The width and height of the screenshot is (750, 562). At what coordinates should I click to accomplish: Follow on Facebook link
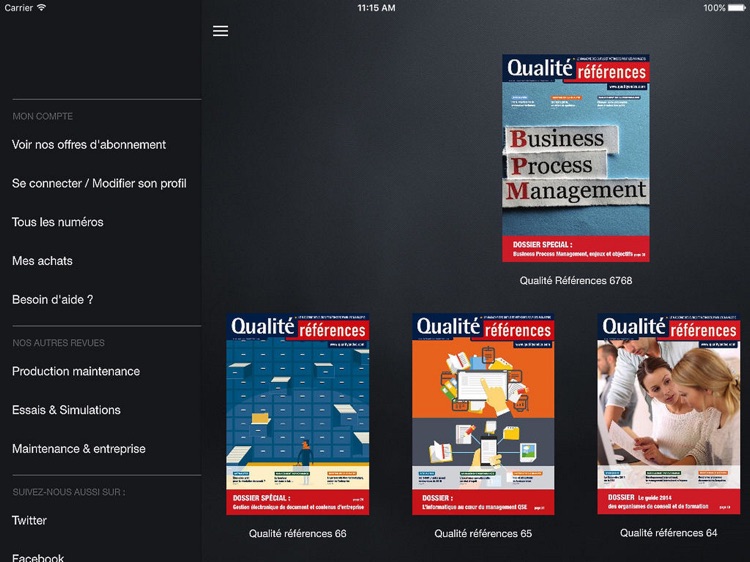[38, 558]
